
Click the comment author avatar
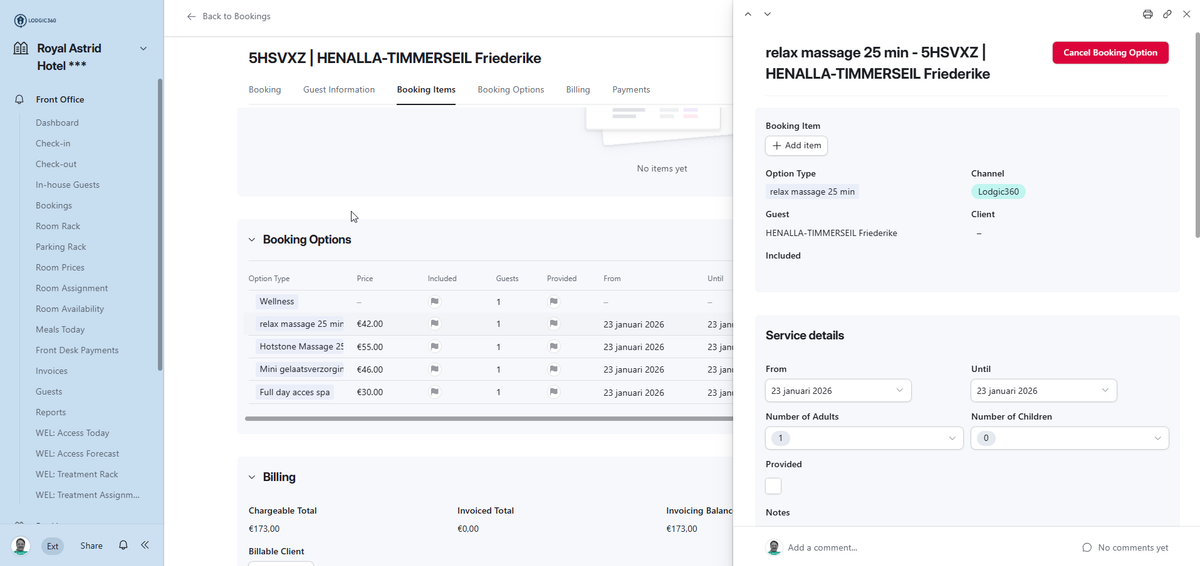coord(773,547)
